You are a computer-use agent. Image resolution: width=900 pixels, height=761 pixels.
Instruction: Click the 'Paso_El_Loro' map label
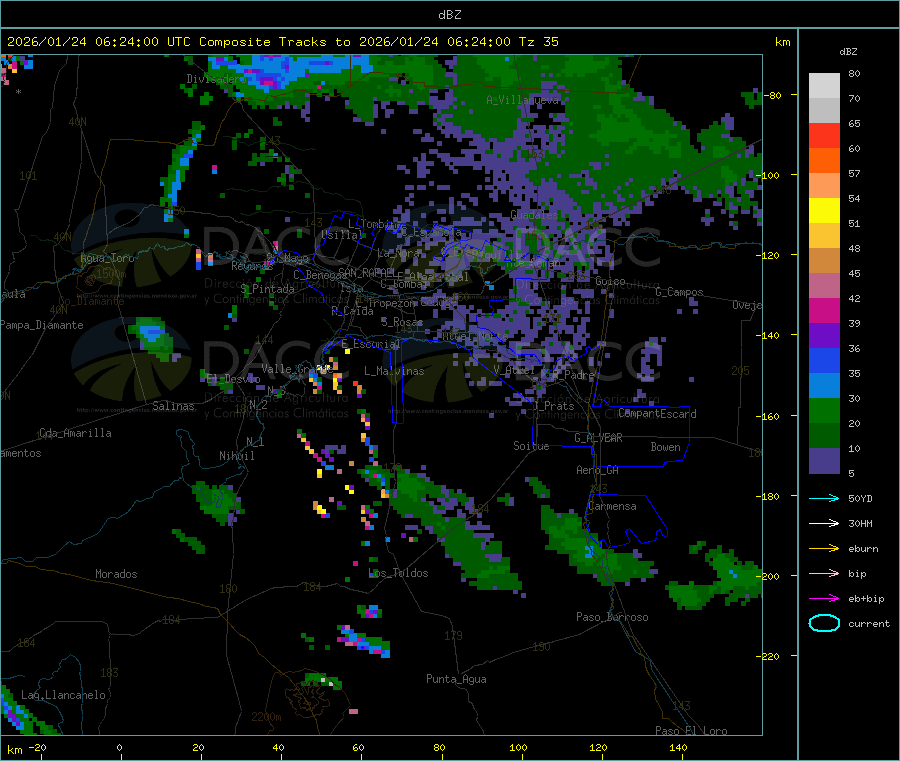point(691,731)
